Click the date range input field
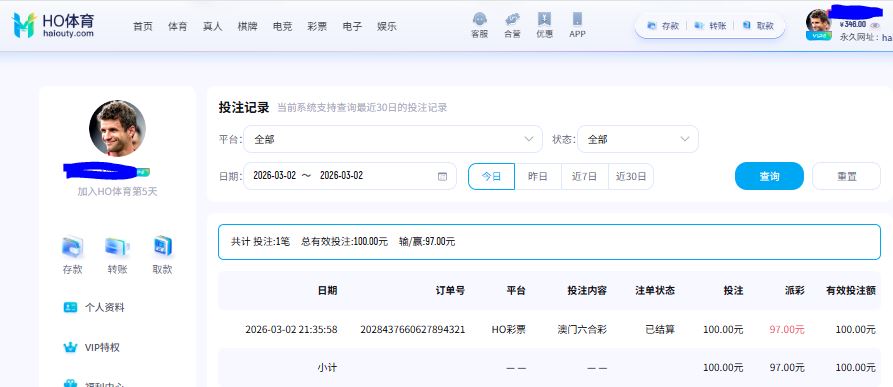 [350, 176]
